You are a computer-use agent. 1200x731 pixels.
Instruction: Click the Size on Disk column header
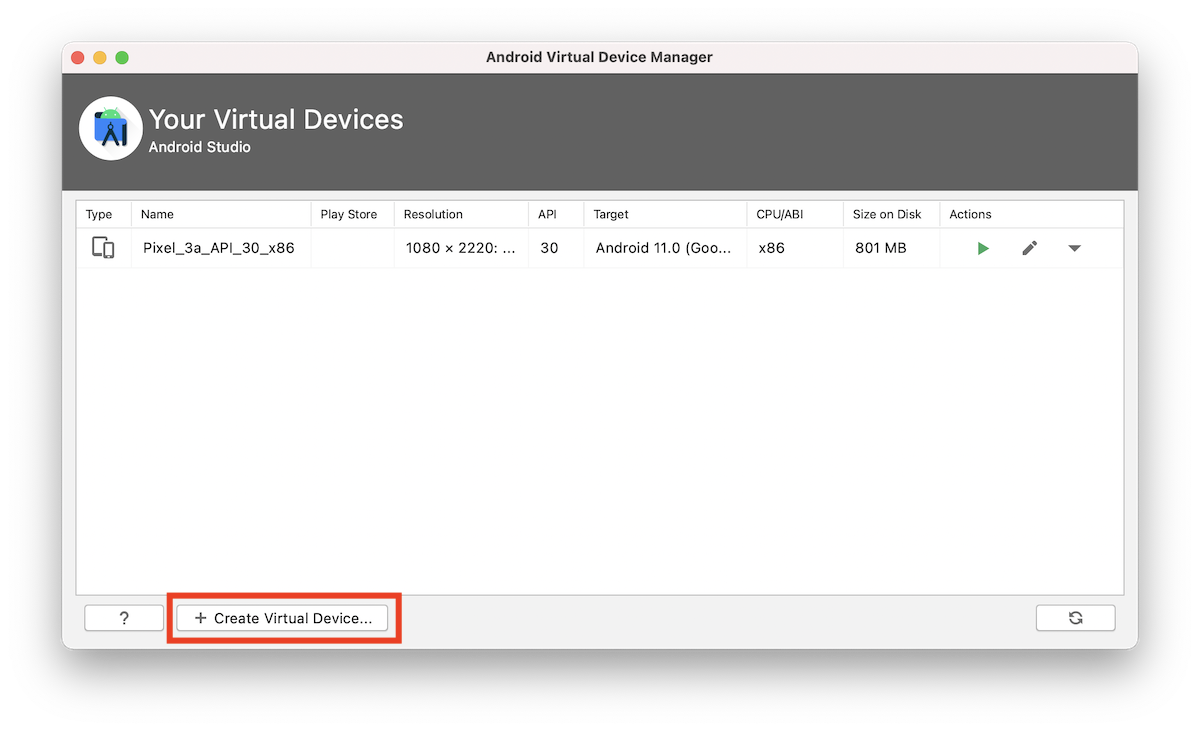tap(891, 214)
